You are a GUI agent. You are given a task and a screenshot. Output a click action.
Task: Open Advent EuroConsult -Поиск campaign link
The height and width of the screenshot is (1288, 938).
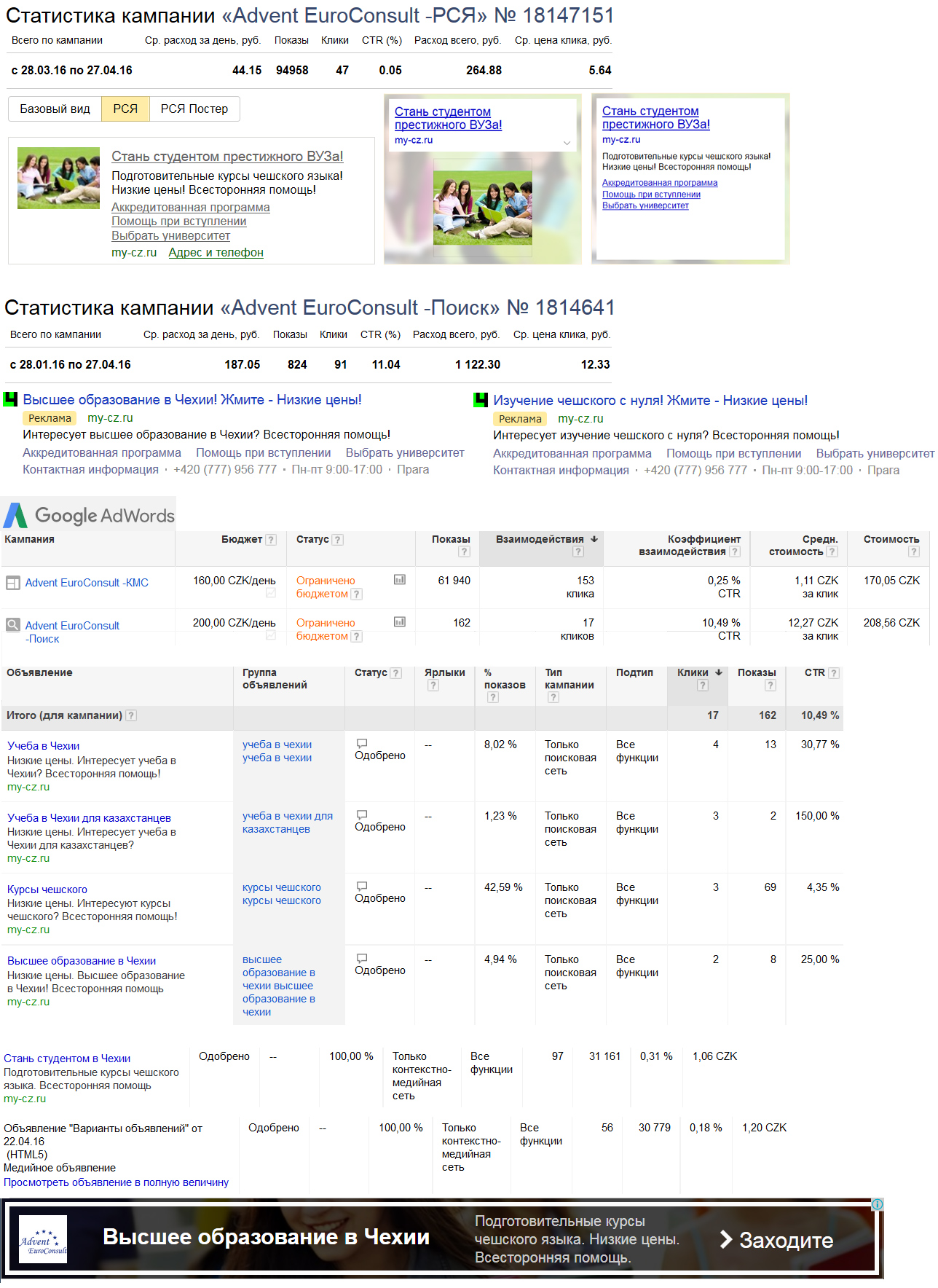point(72,632)
